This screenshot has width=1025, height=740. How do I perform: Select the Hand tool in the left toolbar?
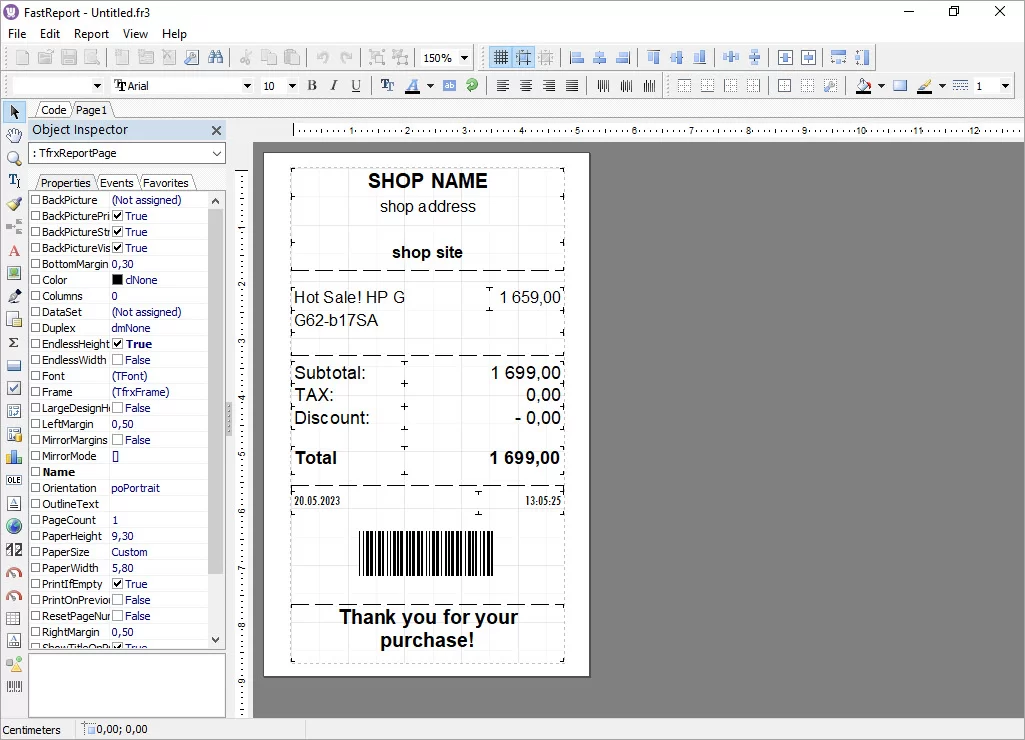coord(13,134)
